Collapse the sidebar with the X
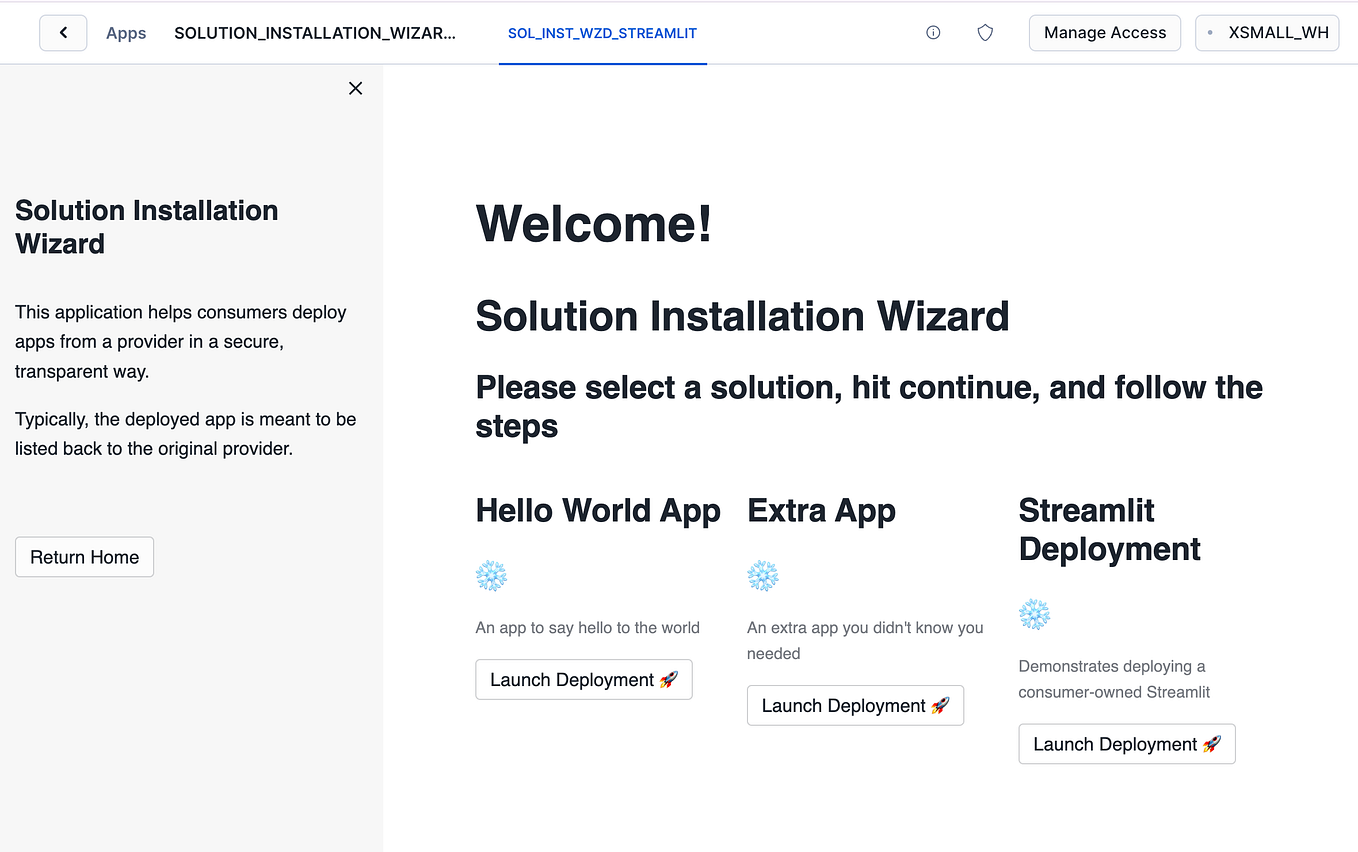 [355, 88]
